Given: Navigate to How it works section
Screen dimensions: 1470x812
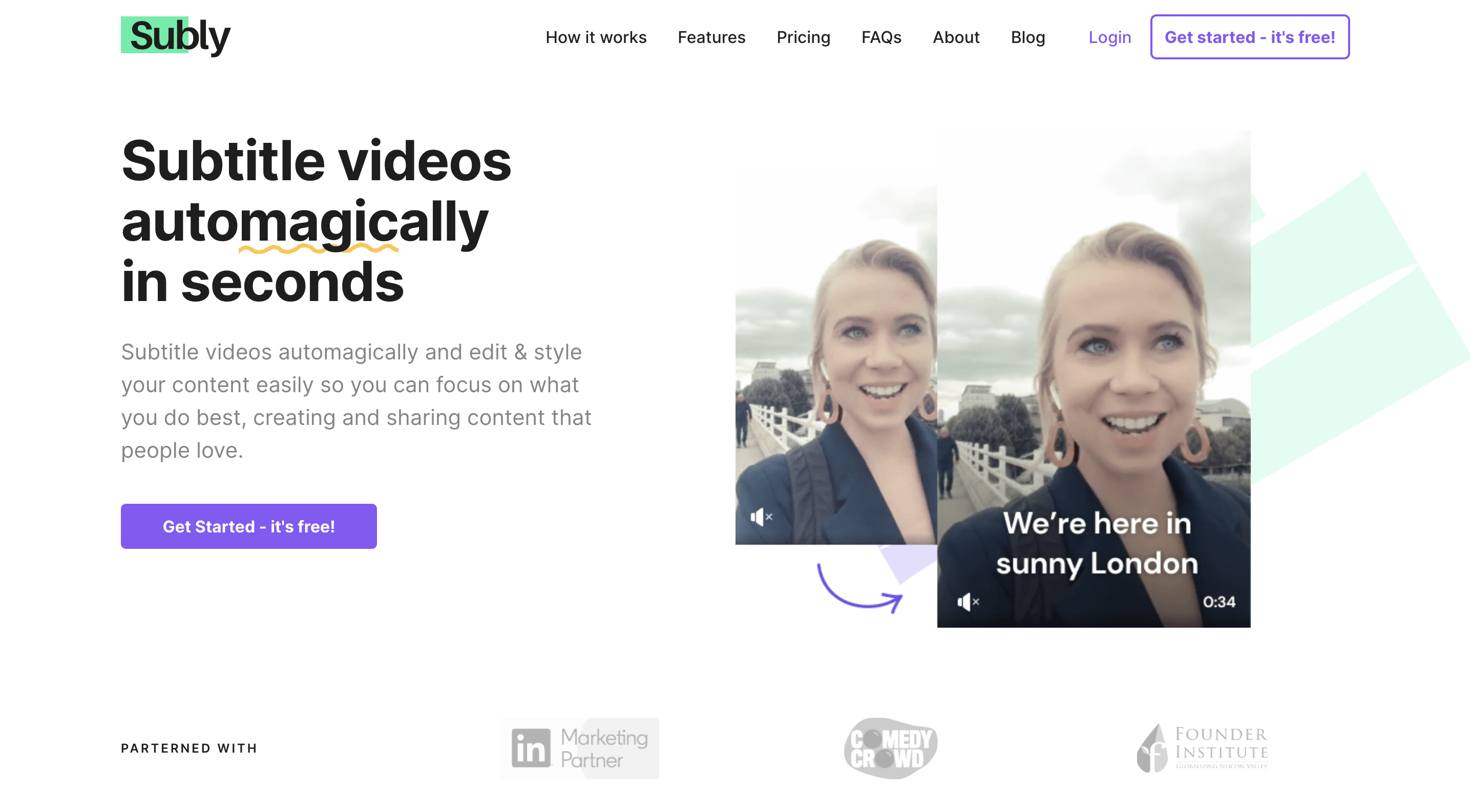Looking at the screenshot, I should pos(597,37).
